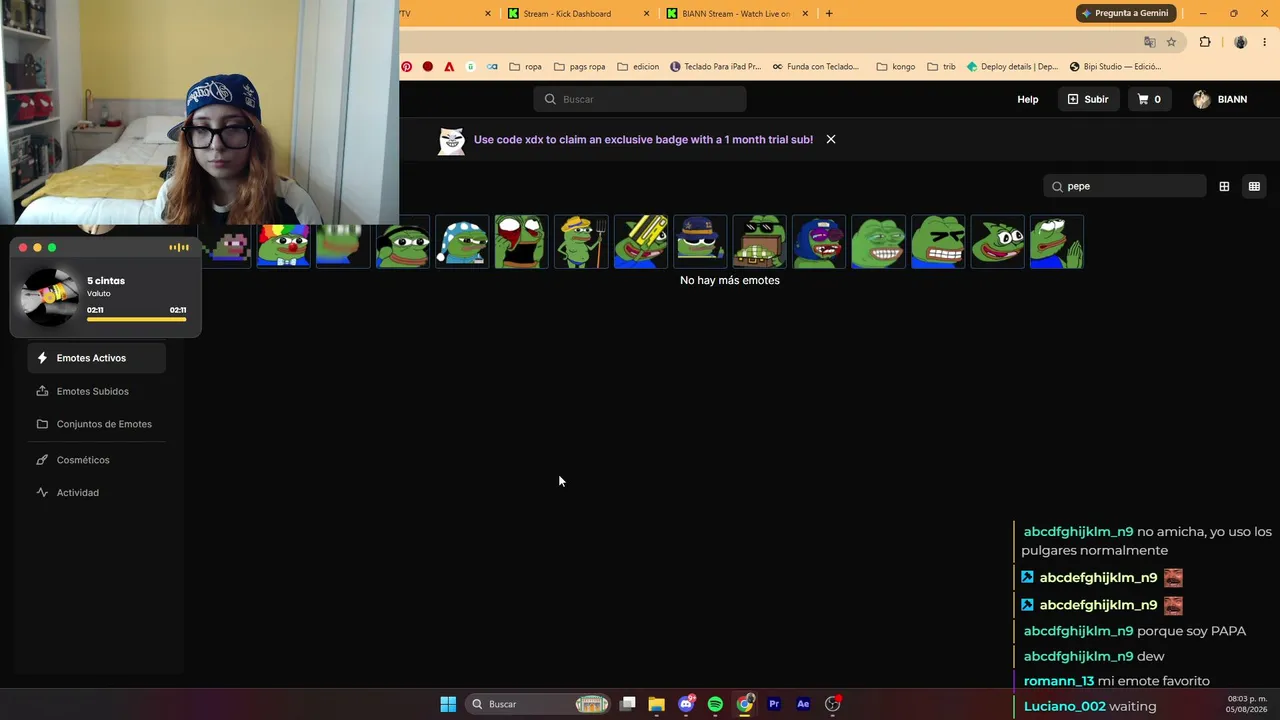Open After Effects from the taskbar
The height and width of the screenshot is (720, 1280).
point(803,704)
